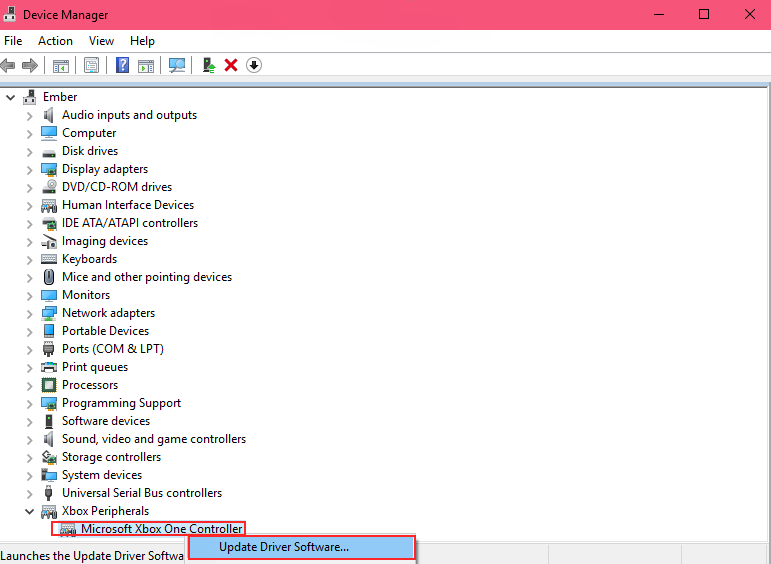Image resolution: width=771 pixels, height=564 pixels.
Task: Click the Processors label text
Action: tap(90, 385)
